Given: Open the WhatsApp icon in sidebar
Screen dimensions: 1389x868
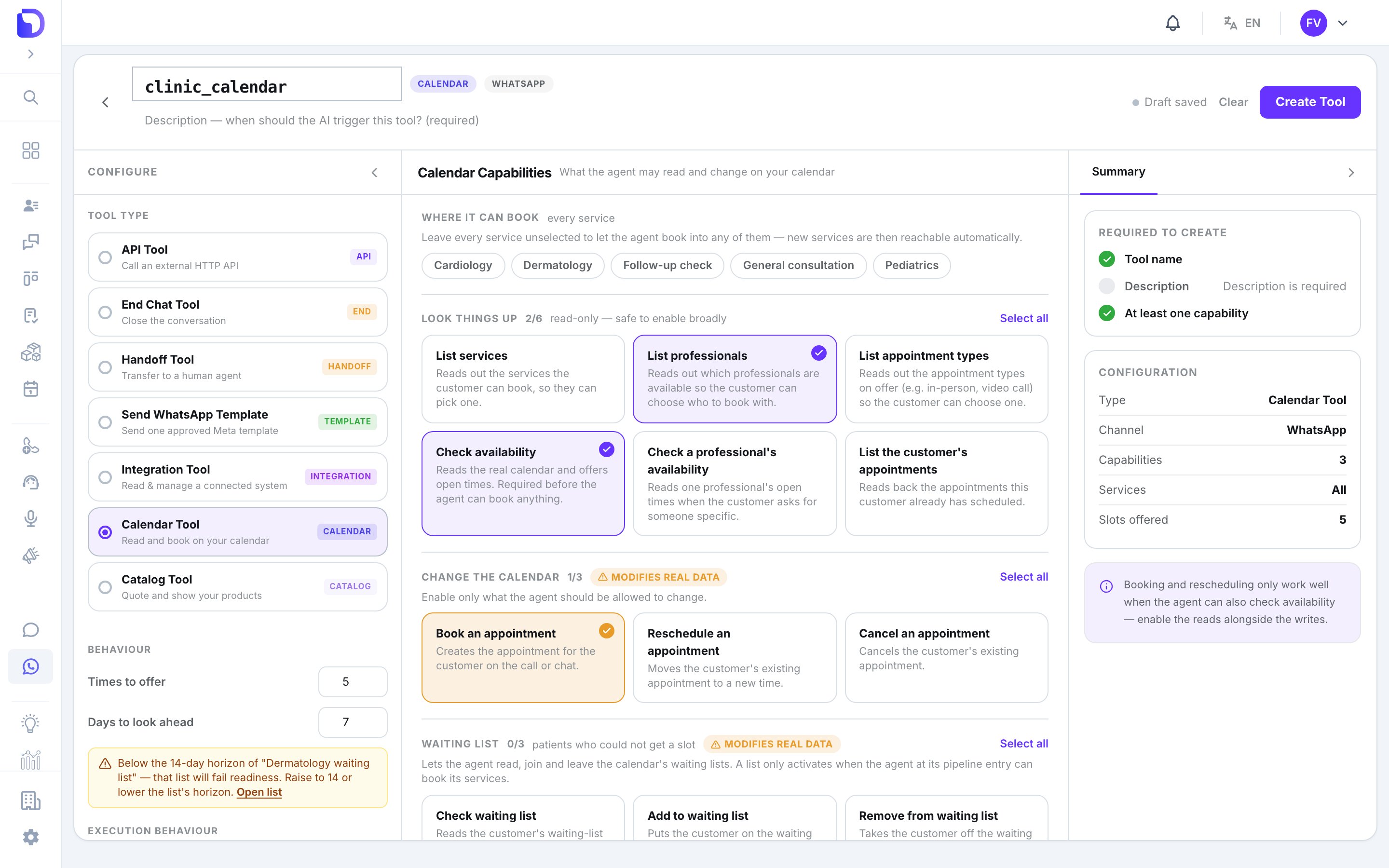Looking at the screenshot, I should point(30,666).
